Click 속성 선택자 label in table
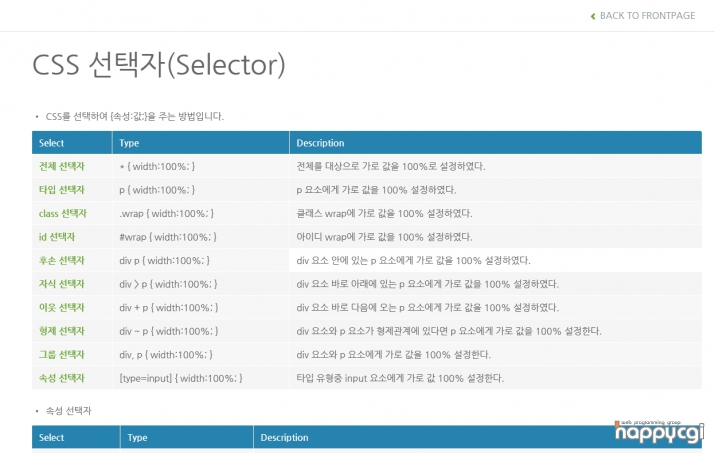 (62, 378)
